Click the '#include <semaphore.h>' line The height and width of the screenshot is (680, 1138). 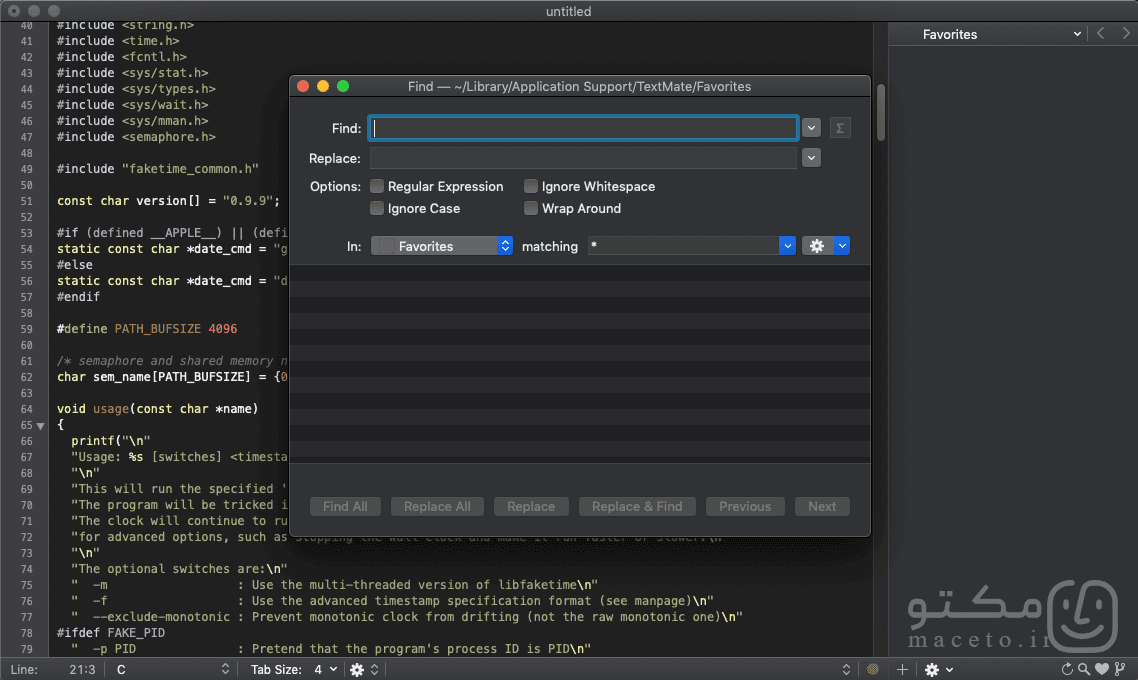(136, 137)
